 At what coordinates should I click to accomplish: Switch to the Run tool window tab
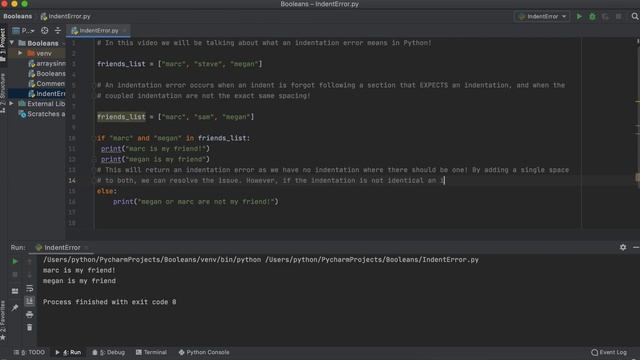click(x=68, y=352)
